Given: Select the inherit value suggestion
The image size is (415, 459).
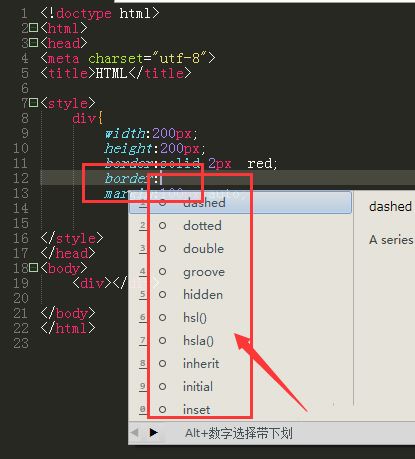Looking at the screenshot, I should click(240, 363).
